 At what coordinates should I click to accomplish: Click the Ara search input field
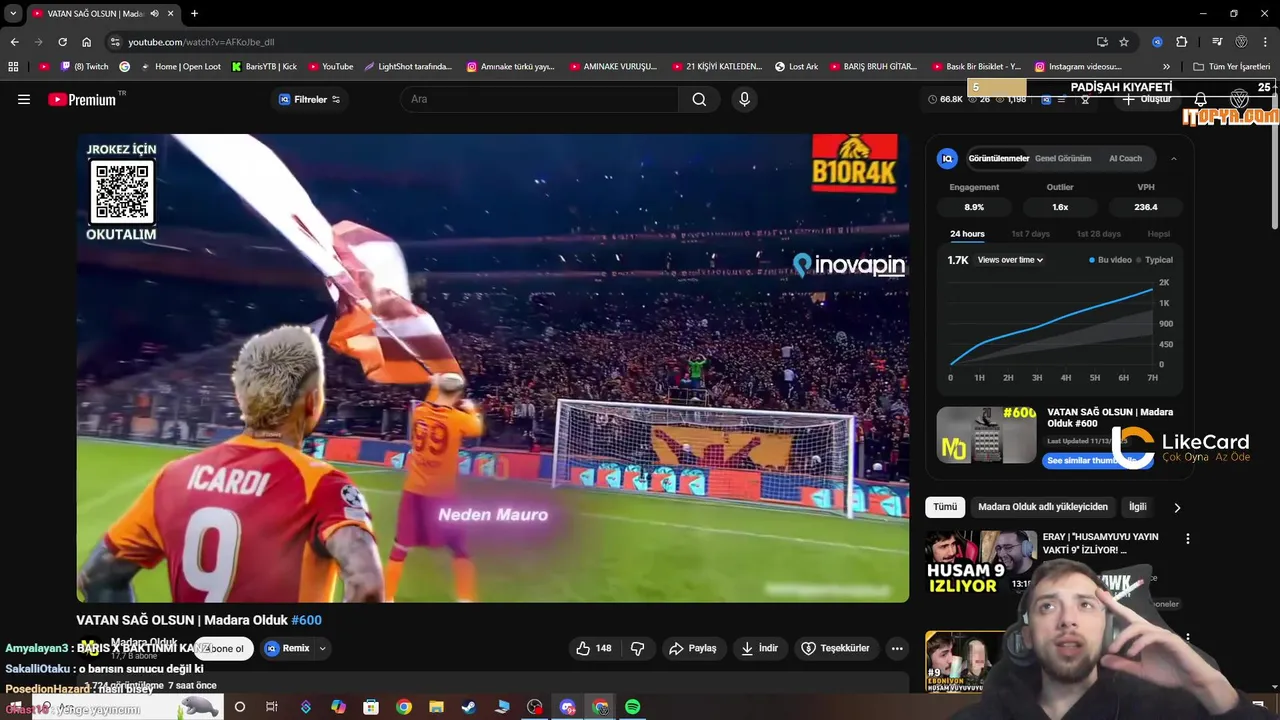(x=540, y=99)
